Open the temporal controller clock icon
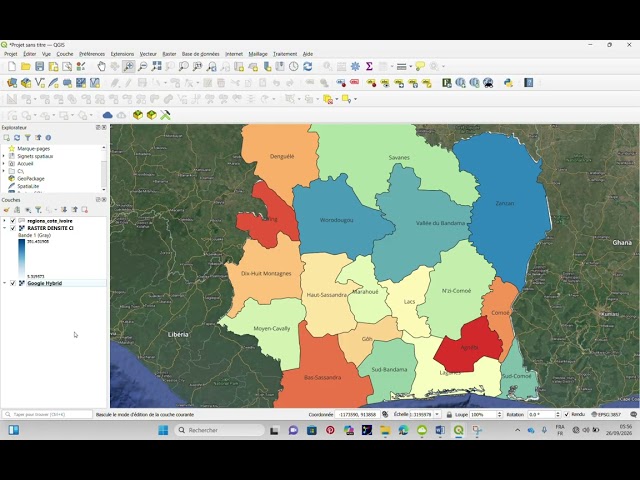 (293, 66)
